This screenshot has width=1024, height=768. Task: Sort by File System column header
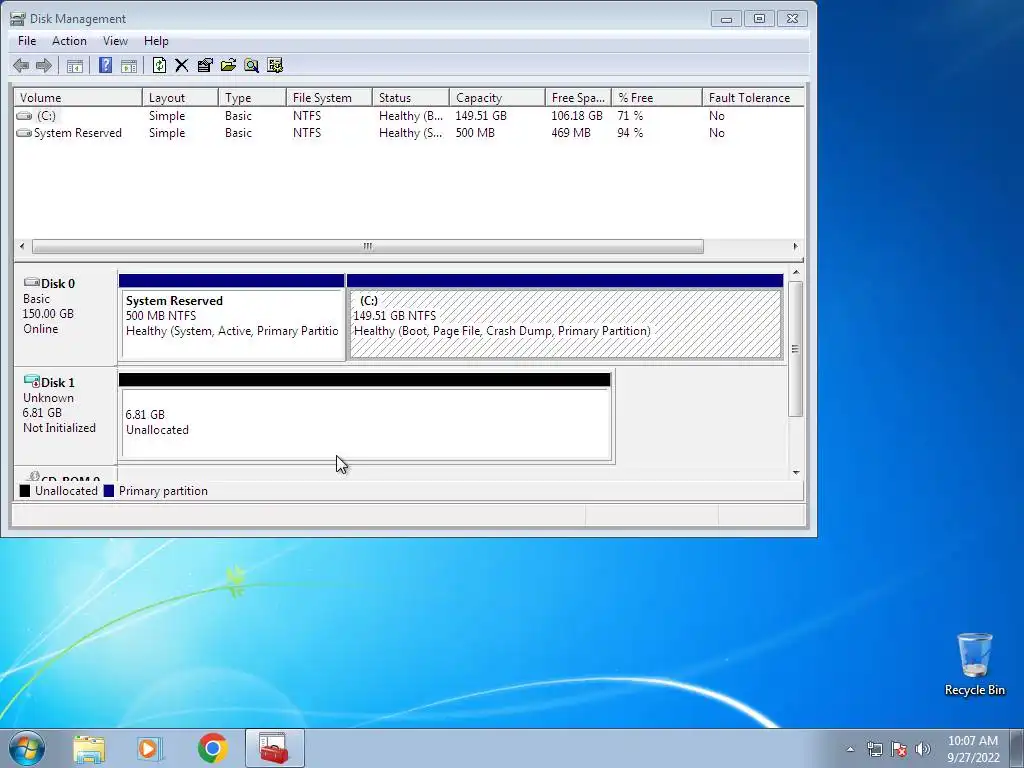pos(329,97)
